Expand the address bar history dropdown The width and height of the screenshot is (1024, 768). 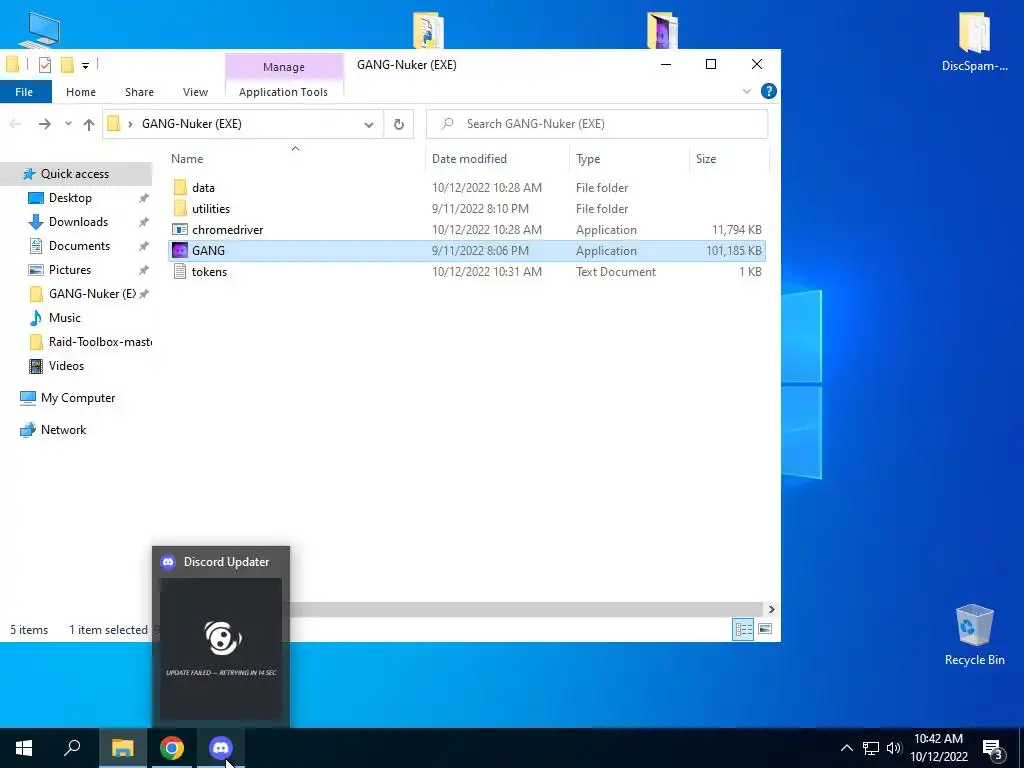point(369,124)
